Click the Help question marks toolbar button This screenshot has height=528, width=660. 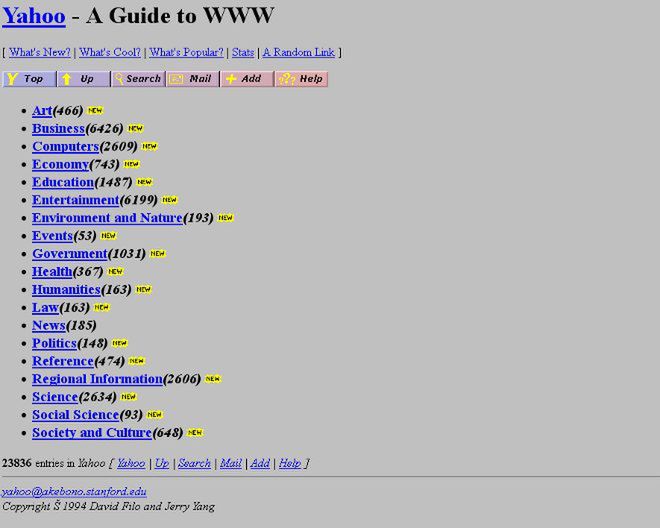301,79
